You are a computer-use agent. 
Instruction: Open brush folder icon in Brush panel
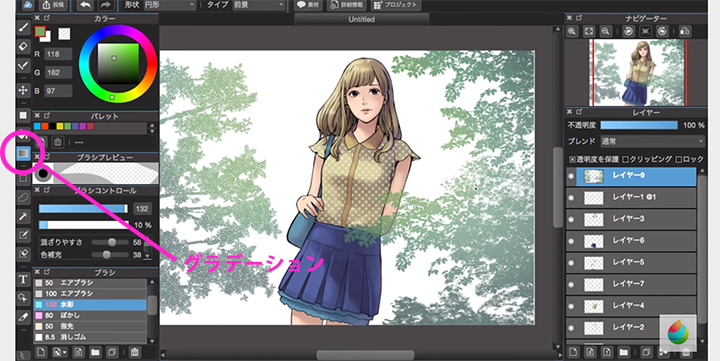[95, 352]
